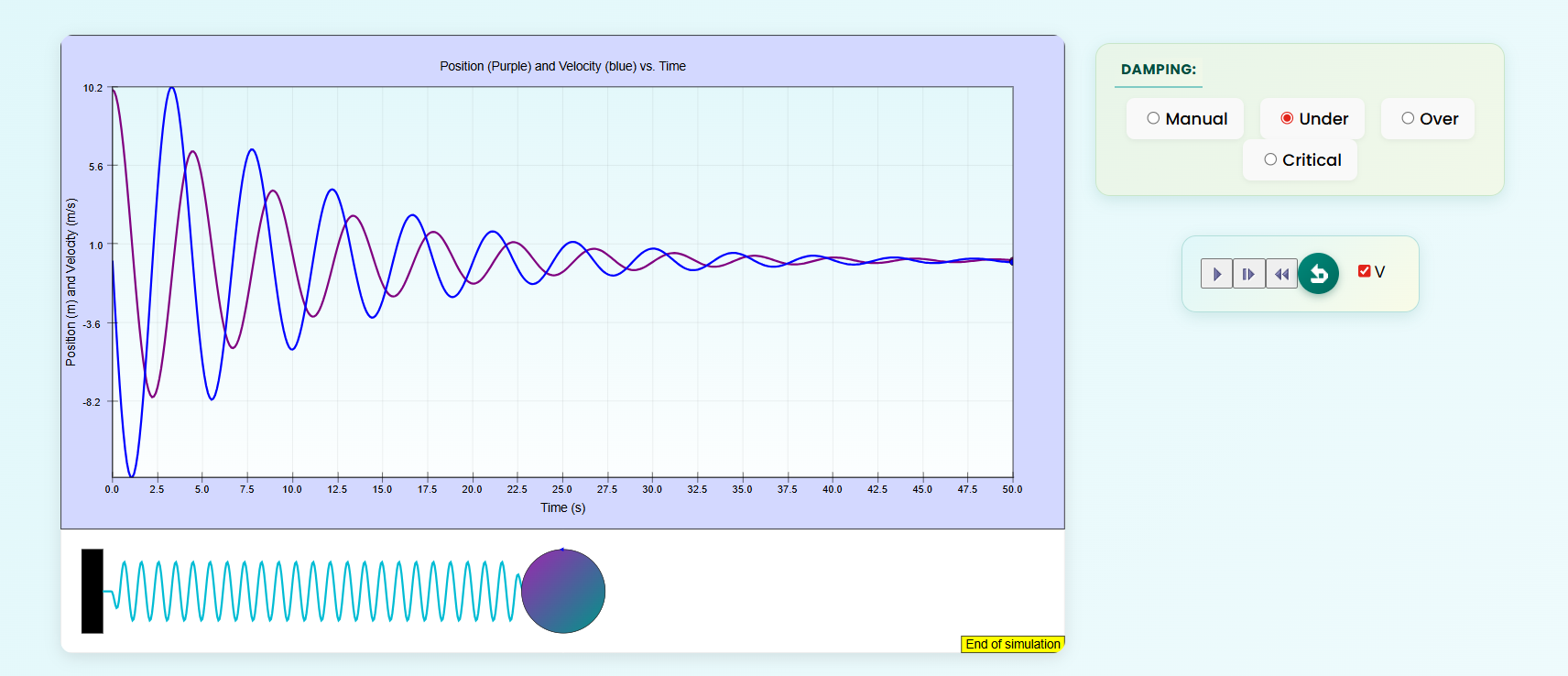Click the 50.0 tick on time axis
This screenshot has height=676, width=1568.
1012,489
